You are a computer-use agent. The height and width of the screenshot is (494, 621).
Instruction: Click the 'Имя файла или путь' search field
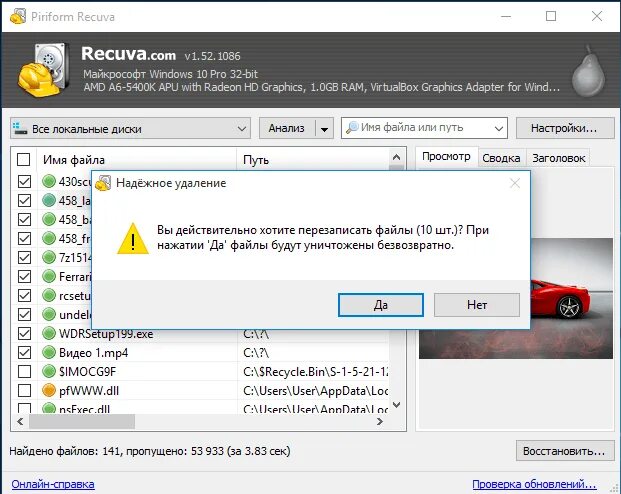(424, 128)
